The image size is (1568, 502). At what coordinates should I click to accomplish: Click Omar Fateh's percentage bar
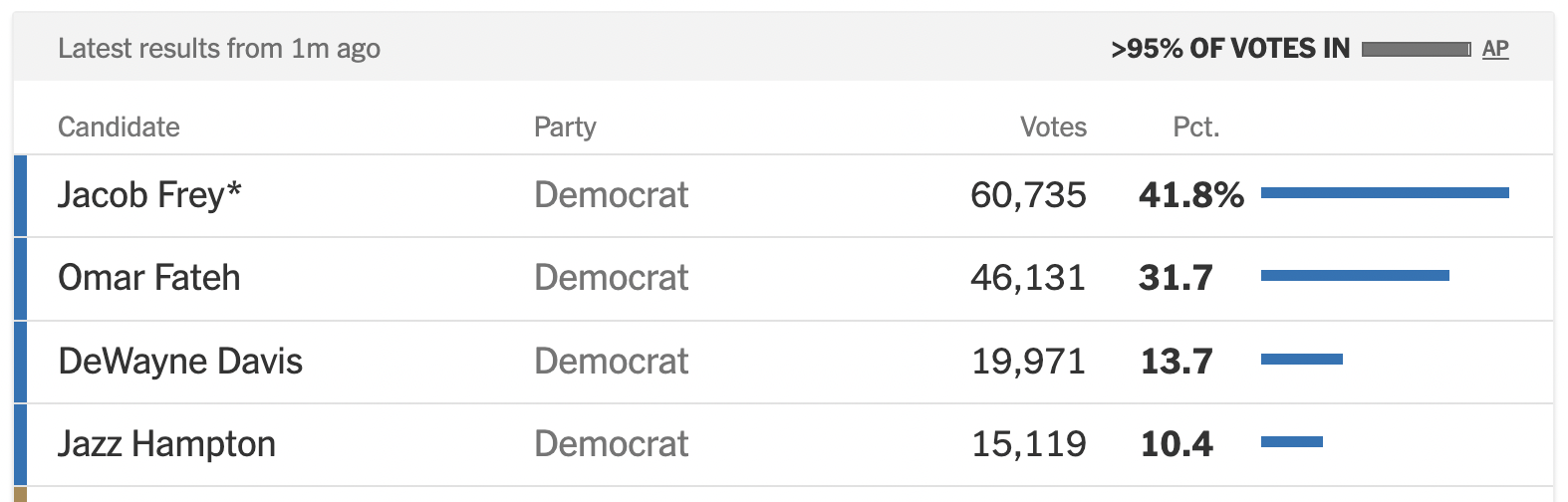[1355, 276]
